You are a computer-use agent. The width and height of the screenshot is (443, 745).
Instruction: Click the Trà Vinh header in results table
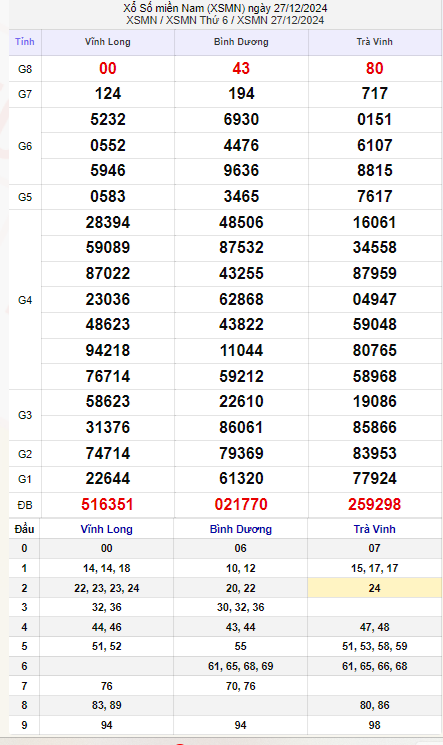[375, 42]
